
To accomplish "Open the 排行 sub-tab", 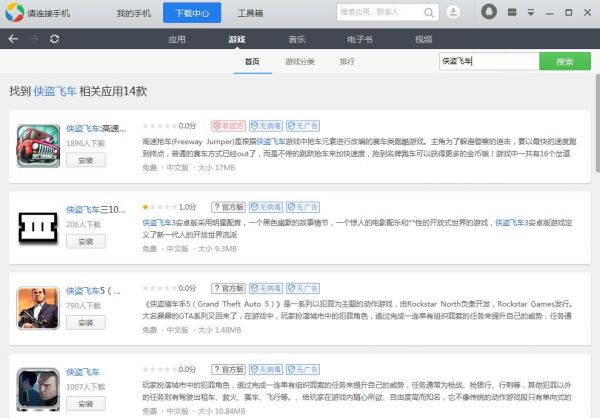I will pyautogui.click(x=347, y=62).
